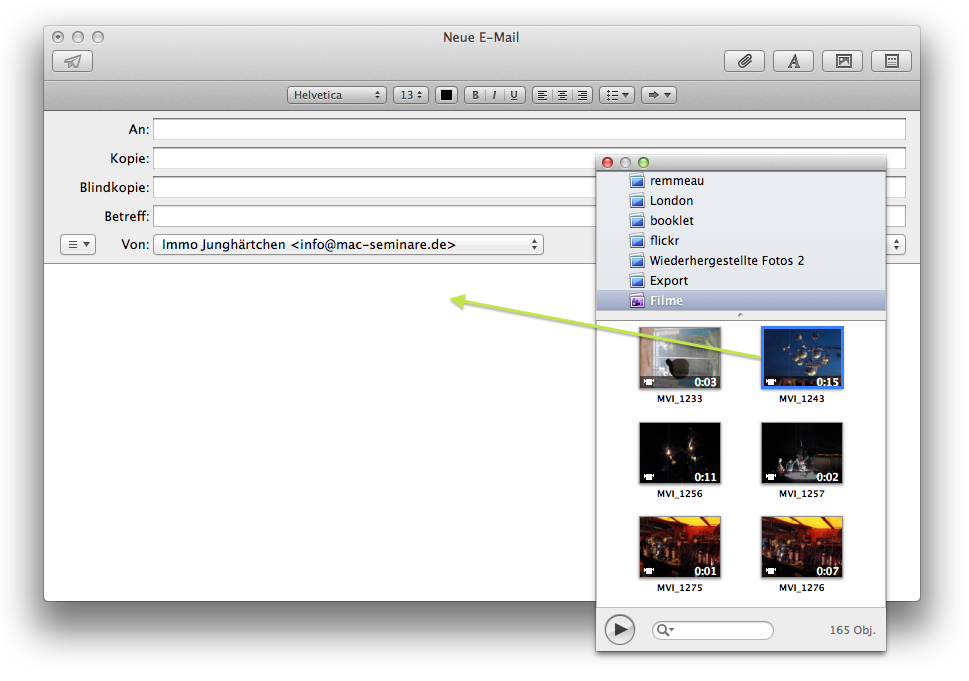Toggle bold formatting (B)

click(x=475, y=95)
